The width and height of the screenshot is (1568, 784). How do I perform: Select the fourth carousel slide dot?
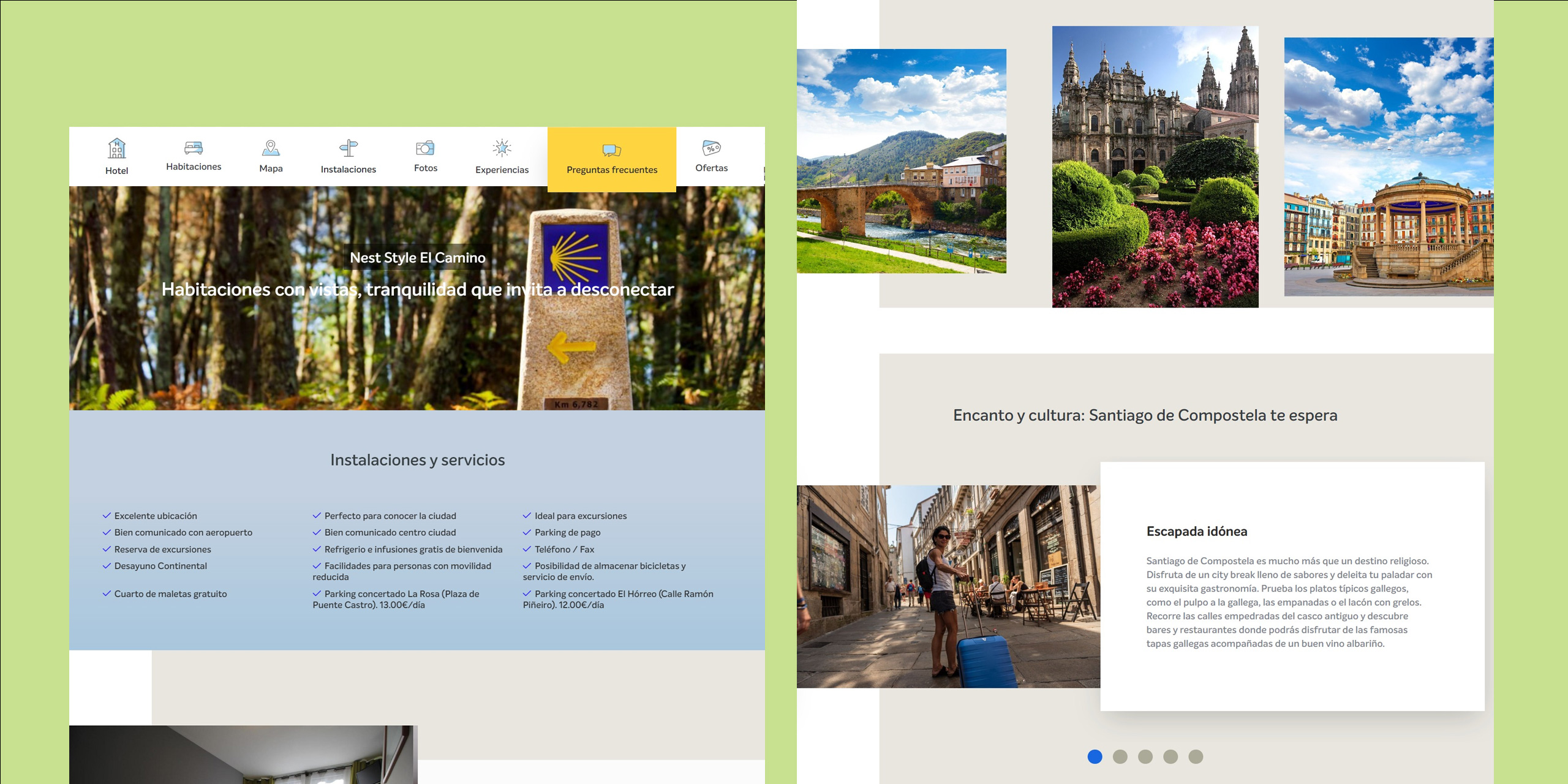[x=1170, y=756]
